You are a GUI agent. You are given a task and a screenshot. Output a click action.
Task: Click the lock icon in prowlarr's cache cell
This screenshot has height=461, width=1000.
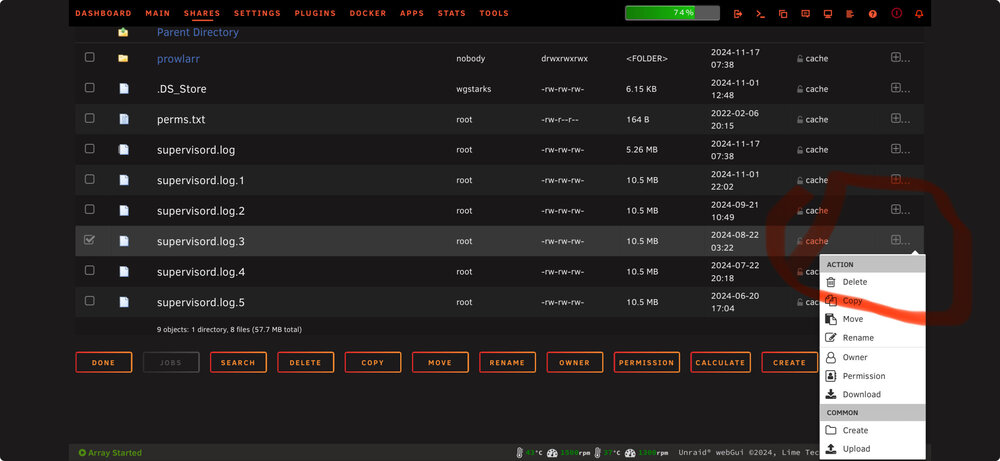click(800, 59)
